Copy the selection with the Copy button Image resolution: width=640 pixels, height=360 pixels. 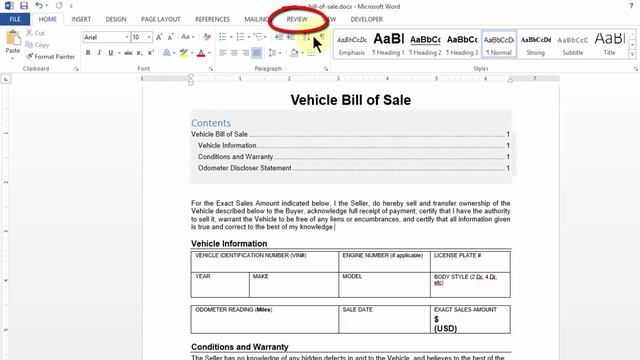pyautogui.click(x=37, y=45)
